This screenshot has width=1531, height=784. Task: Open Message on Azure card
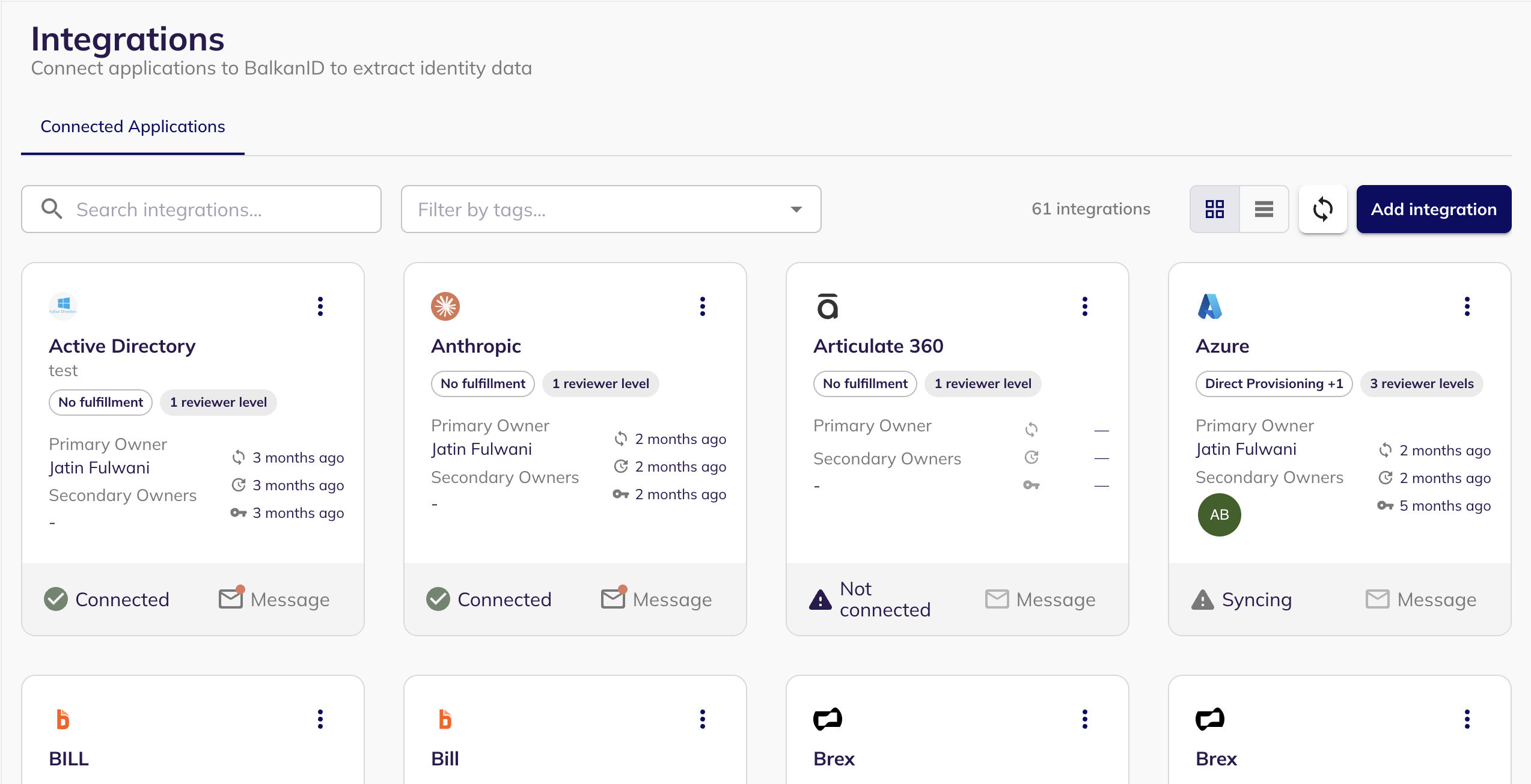[x=1421, y=599]
